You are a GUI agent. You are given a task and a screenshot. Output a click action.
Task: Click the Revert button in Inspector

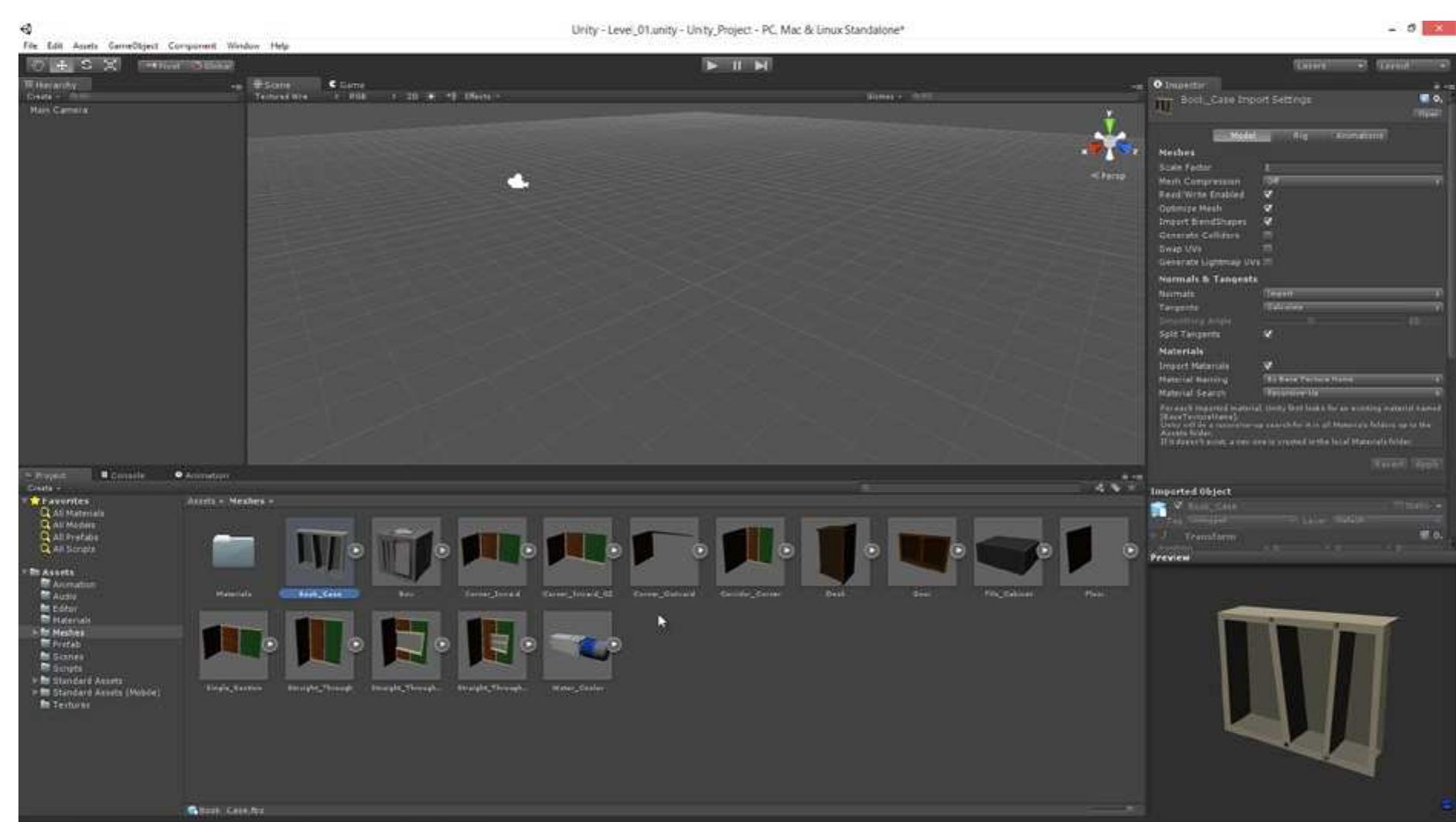pos(1388,464)
